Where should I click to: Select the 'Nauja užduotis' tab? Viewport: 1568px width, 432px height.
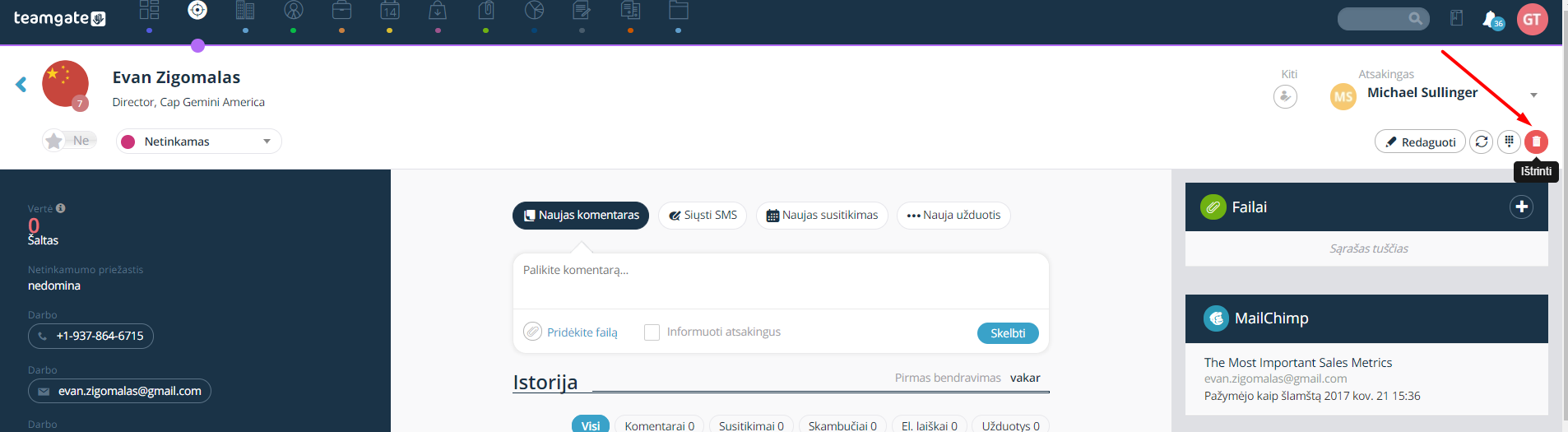pyautogui.click(x=953, y=216)
